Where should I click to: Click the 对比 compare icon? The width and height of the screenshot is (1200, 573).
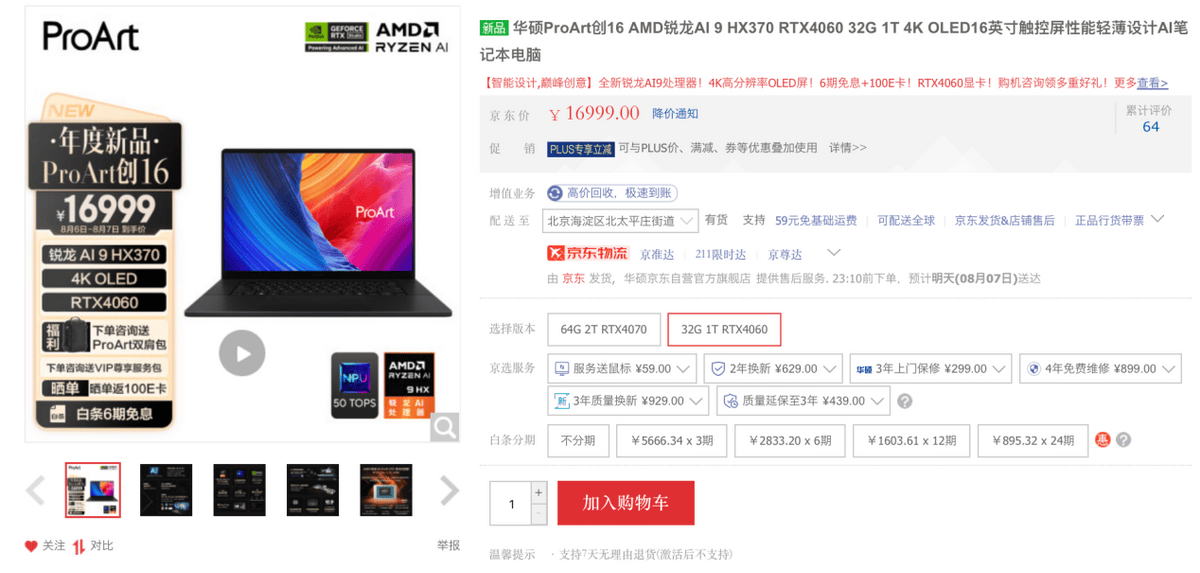(78, 546)
